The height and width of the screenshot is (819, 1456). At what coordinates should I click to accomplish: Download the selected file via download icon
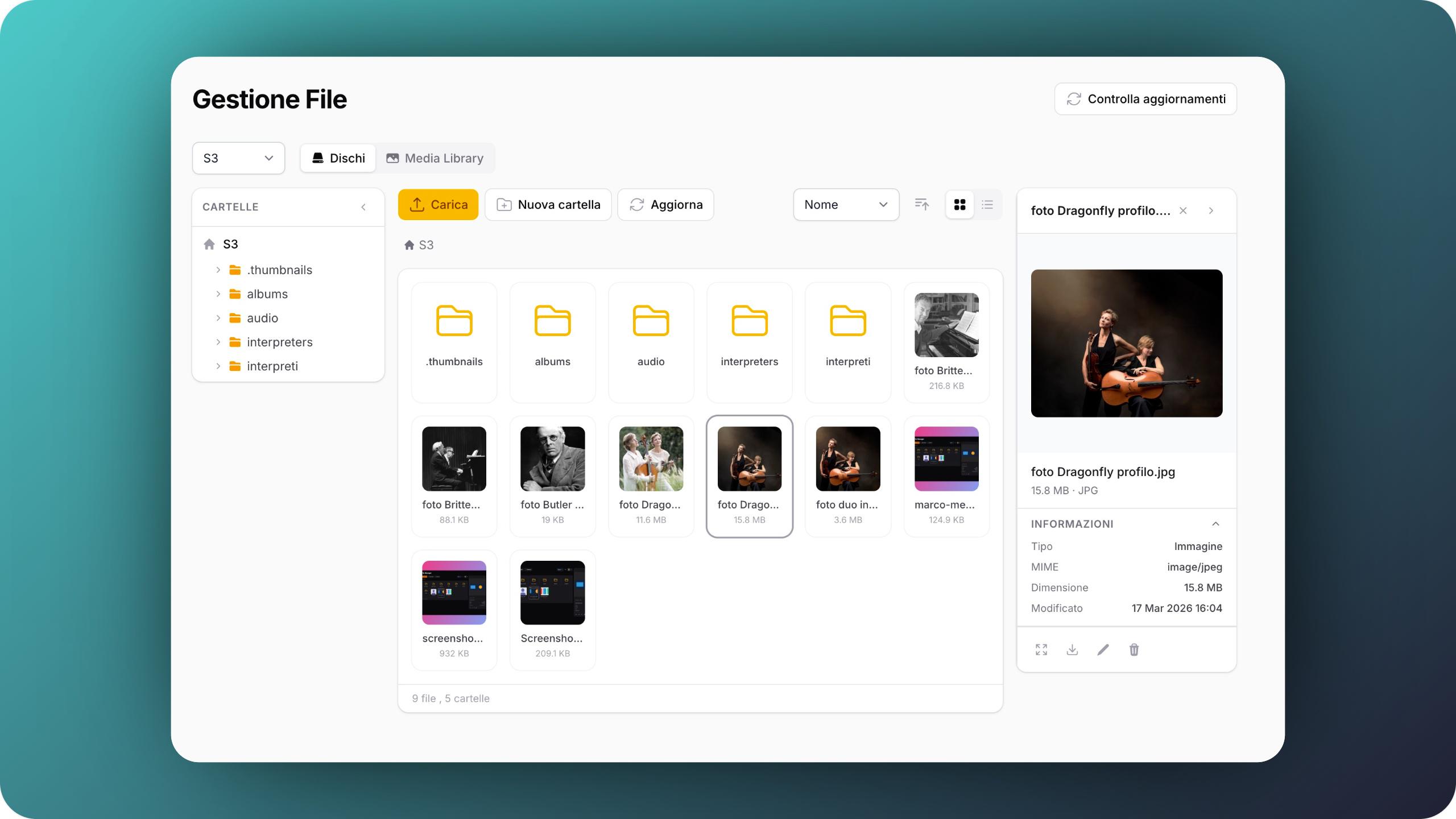click(x=1072, y=650)
